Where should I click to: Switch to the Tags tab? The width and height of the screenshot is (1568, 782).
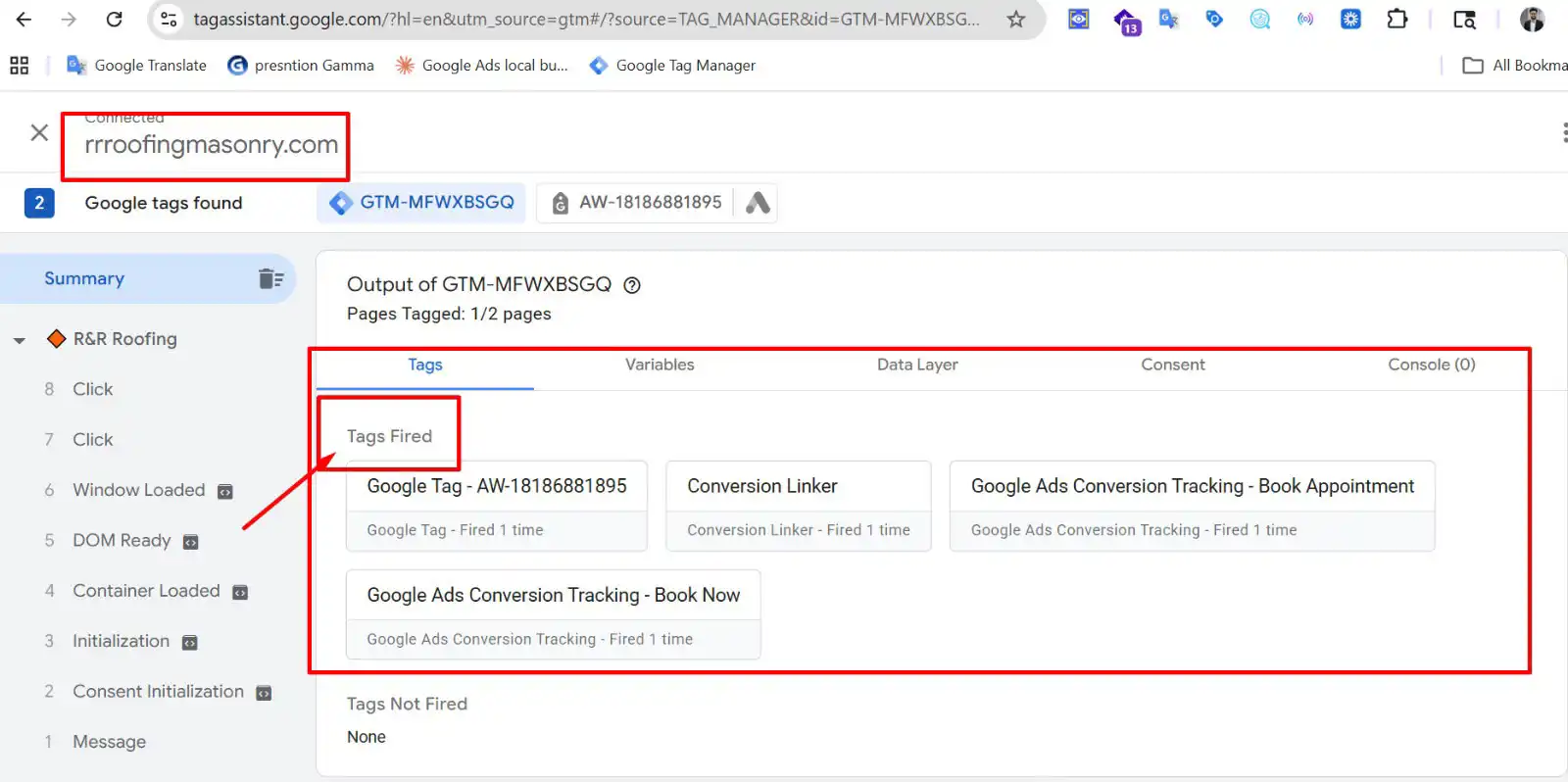425,366
